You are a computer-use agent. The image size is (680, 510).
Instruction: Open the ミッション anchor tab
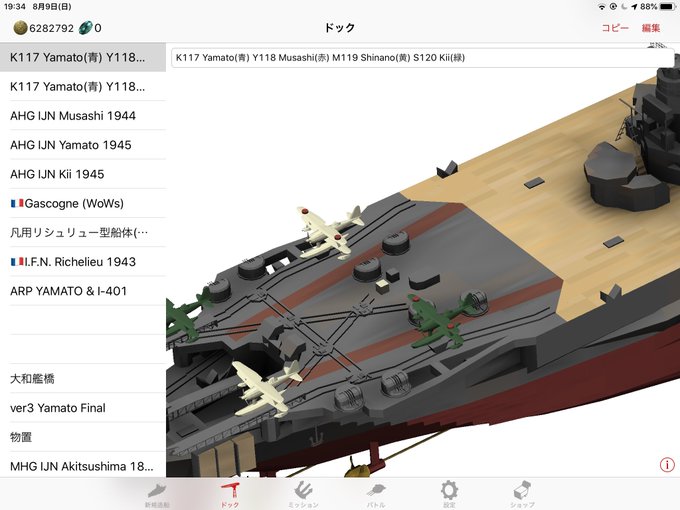303,495
